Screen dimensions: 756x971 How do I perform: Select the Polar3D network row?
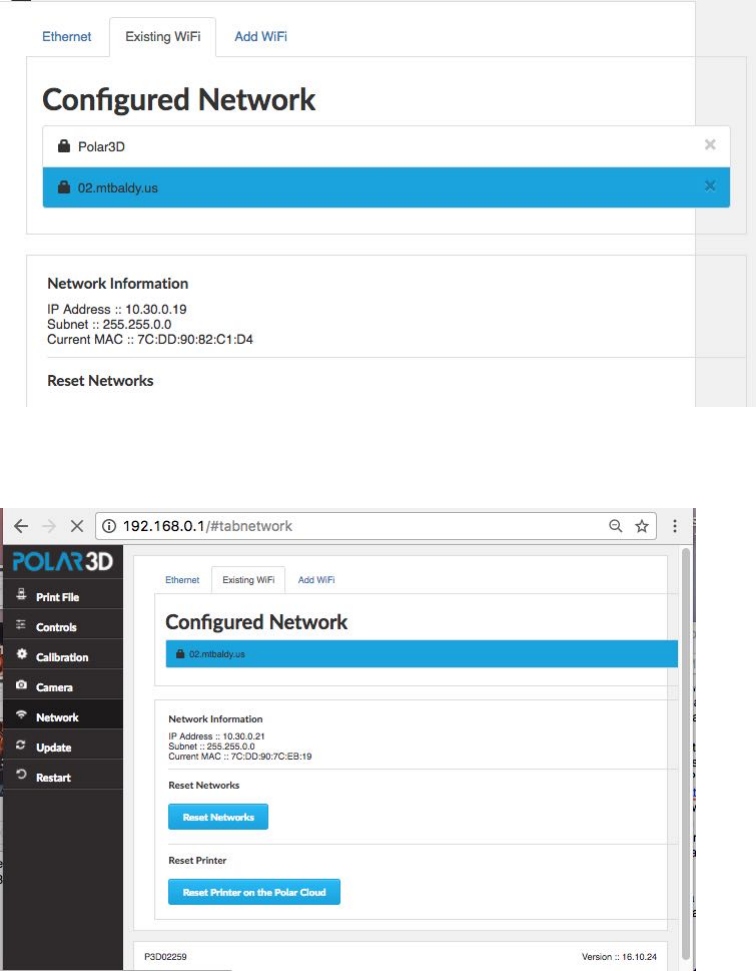pos(386,147)
